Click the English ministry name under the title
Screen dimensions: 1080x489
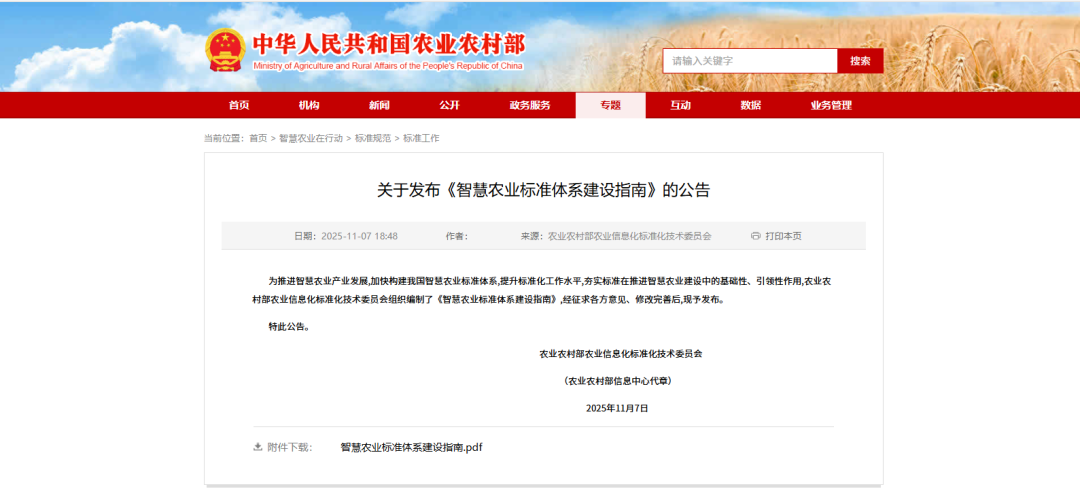[388, 66]
